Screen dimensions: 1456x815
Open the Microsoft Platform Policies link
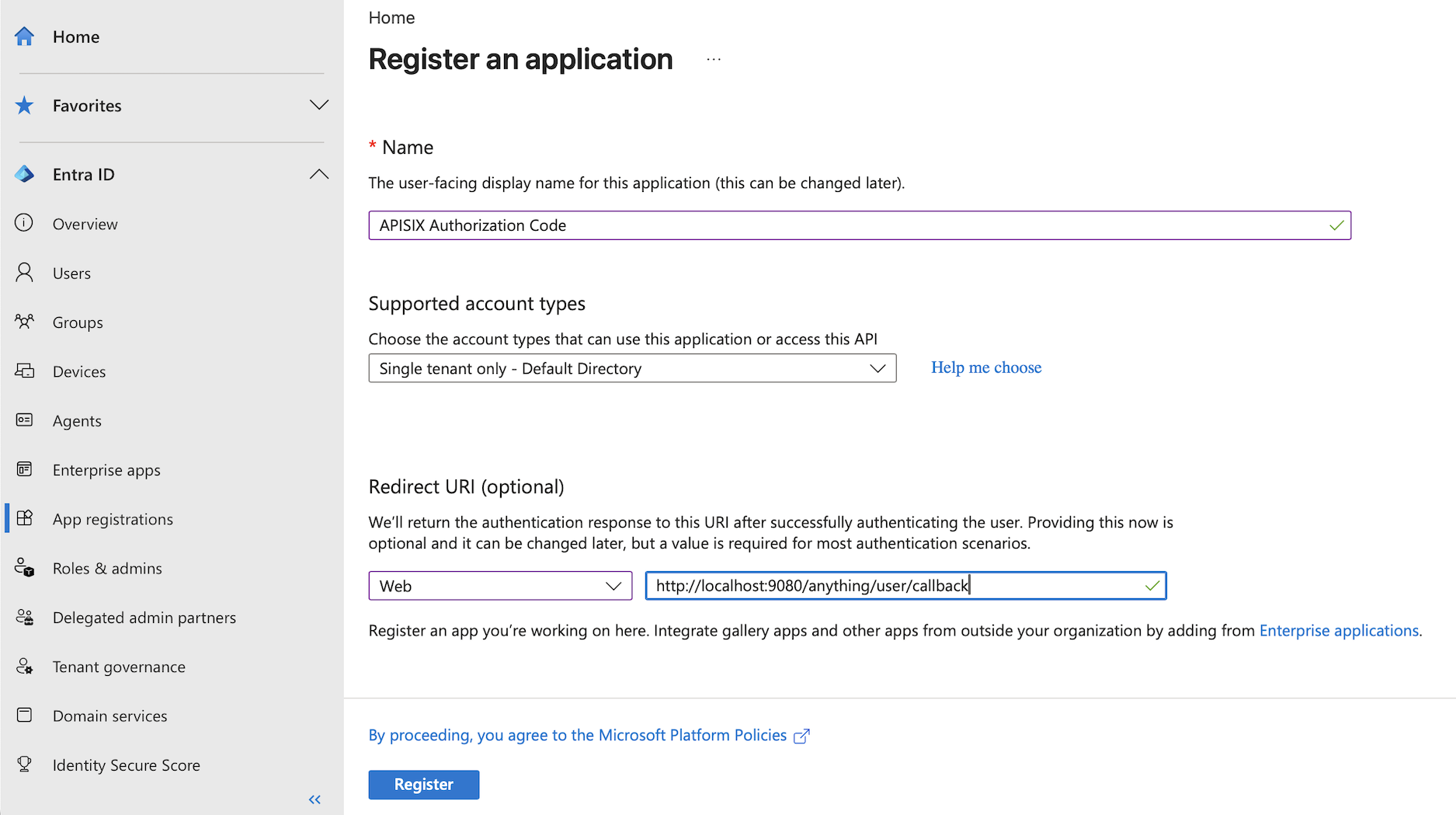point(578,735)
